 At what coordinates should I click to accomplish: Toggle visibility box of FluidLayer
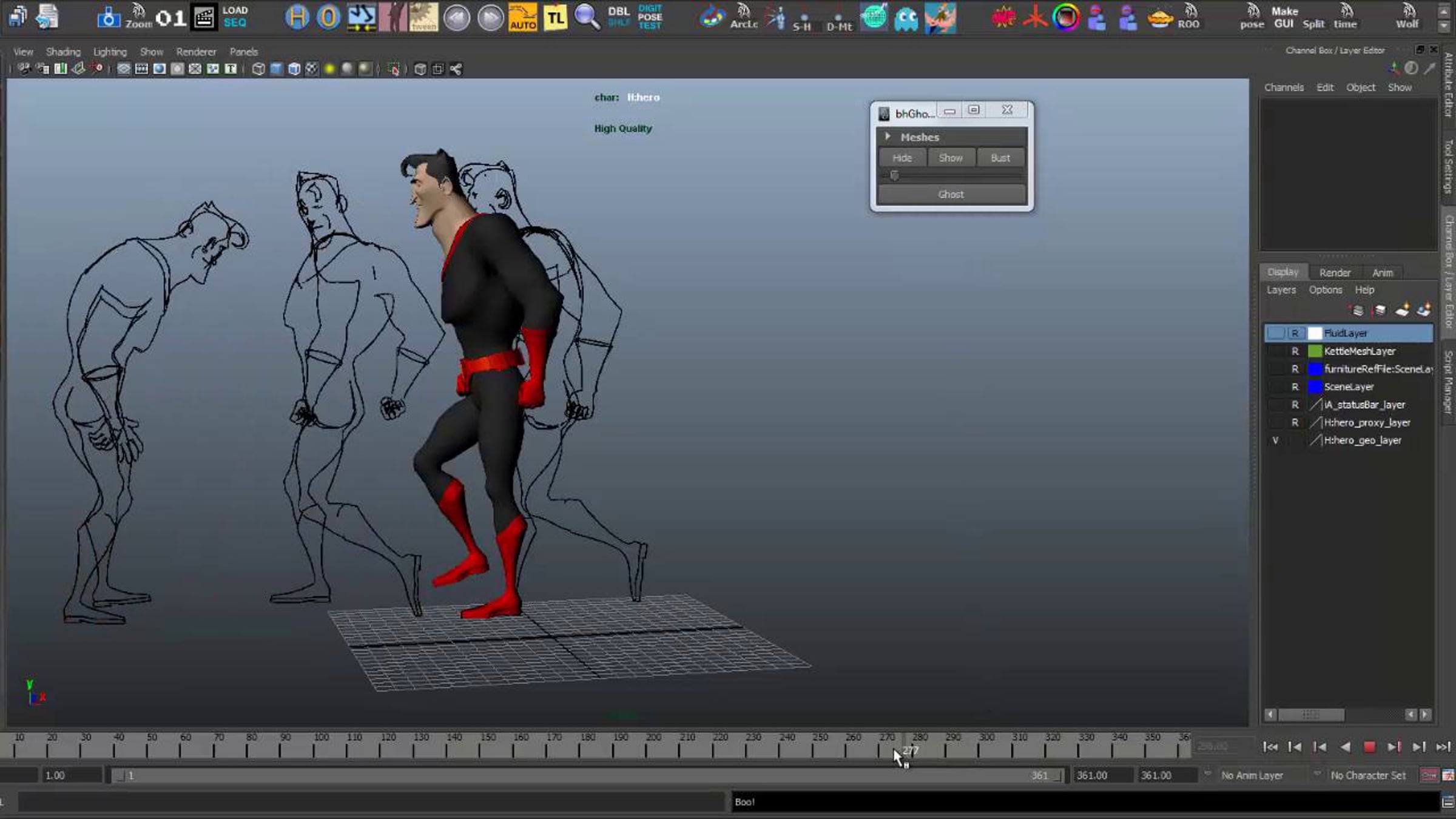coord(1276,333)
